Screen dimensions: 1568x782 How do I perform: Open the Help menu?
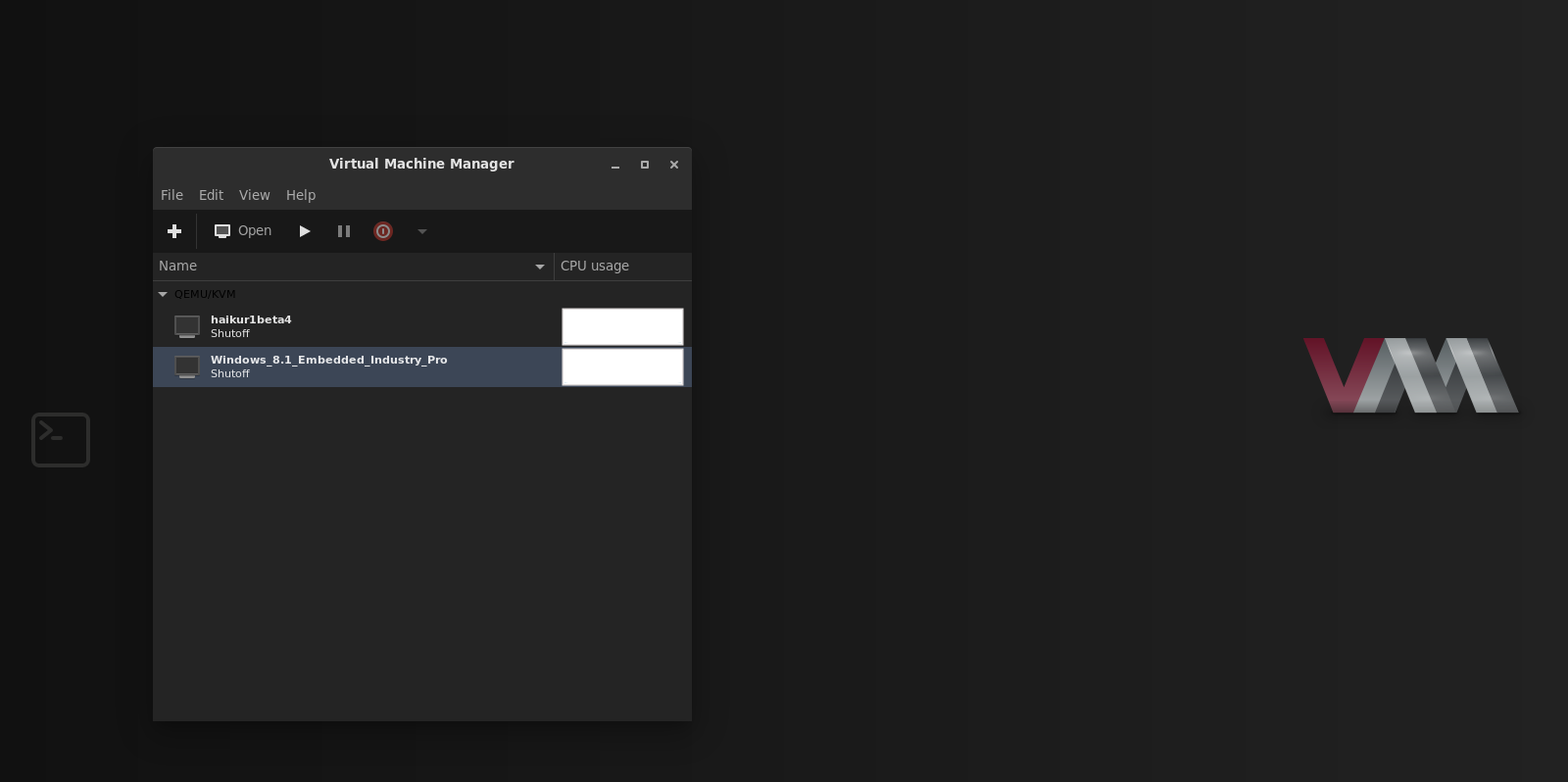[x=301, y=195]
